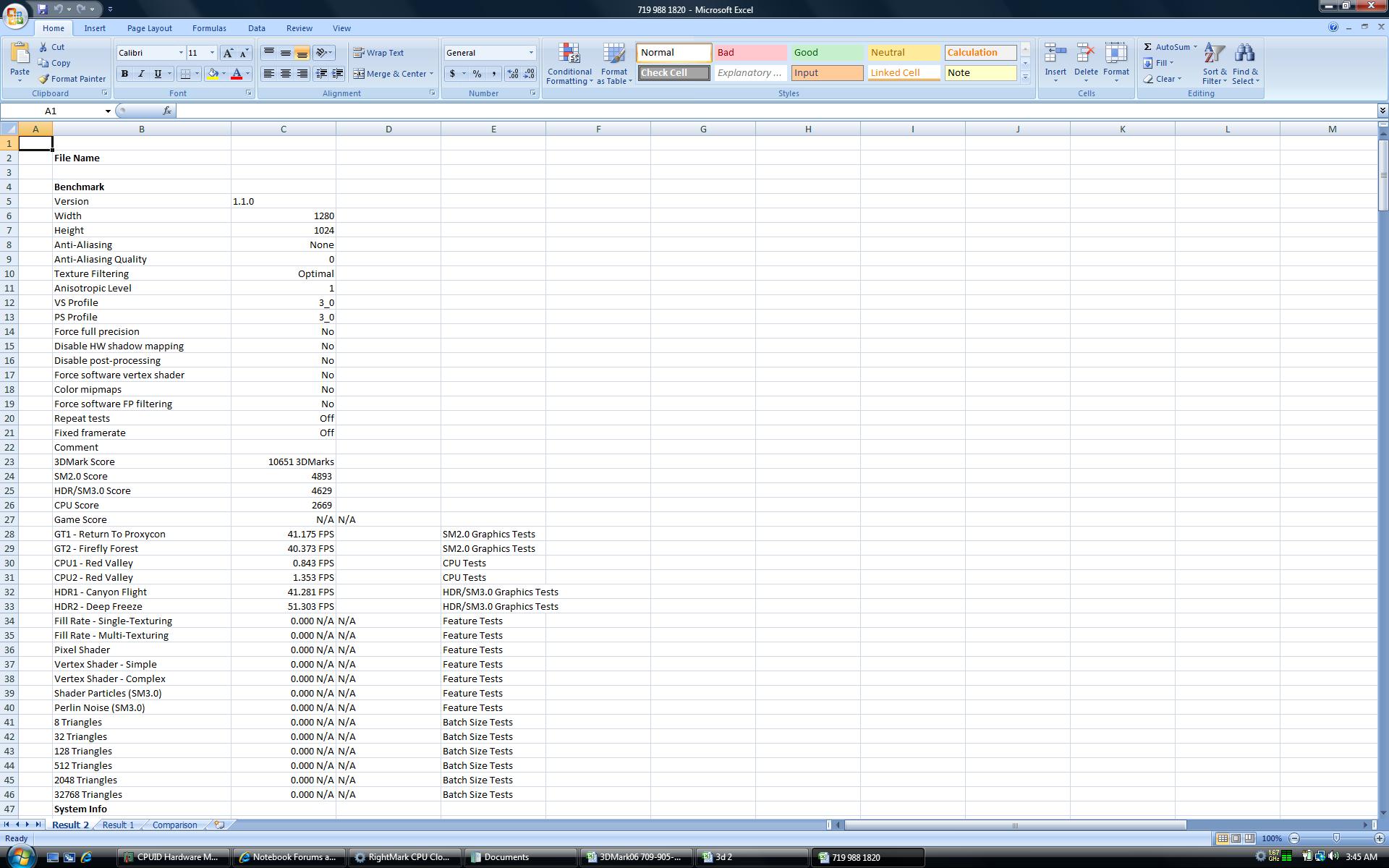
Task: Apply the Check Cell style
Action: pos(674,73)
